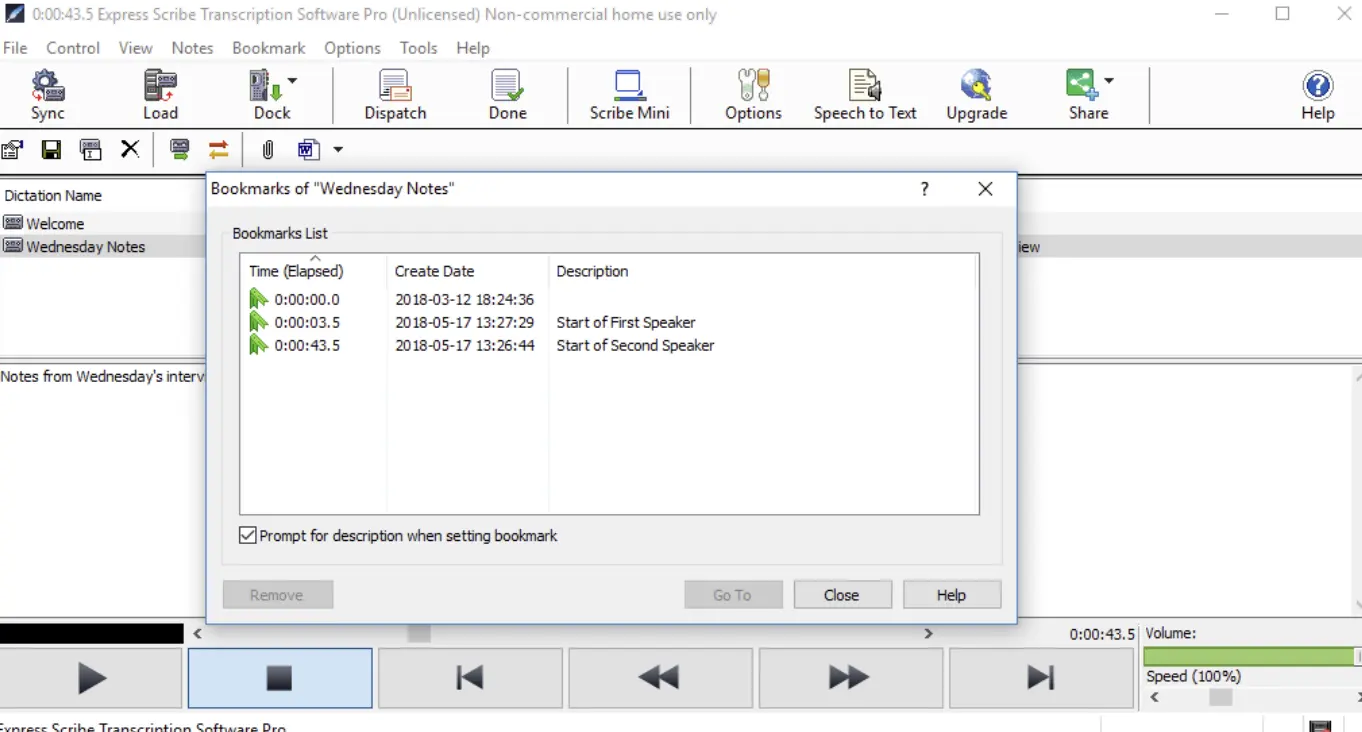Click the stop button
The image size is (1362, 732).
280,678
